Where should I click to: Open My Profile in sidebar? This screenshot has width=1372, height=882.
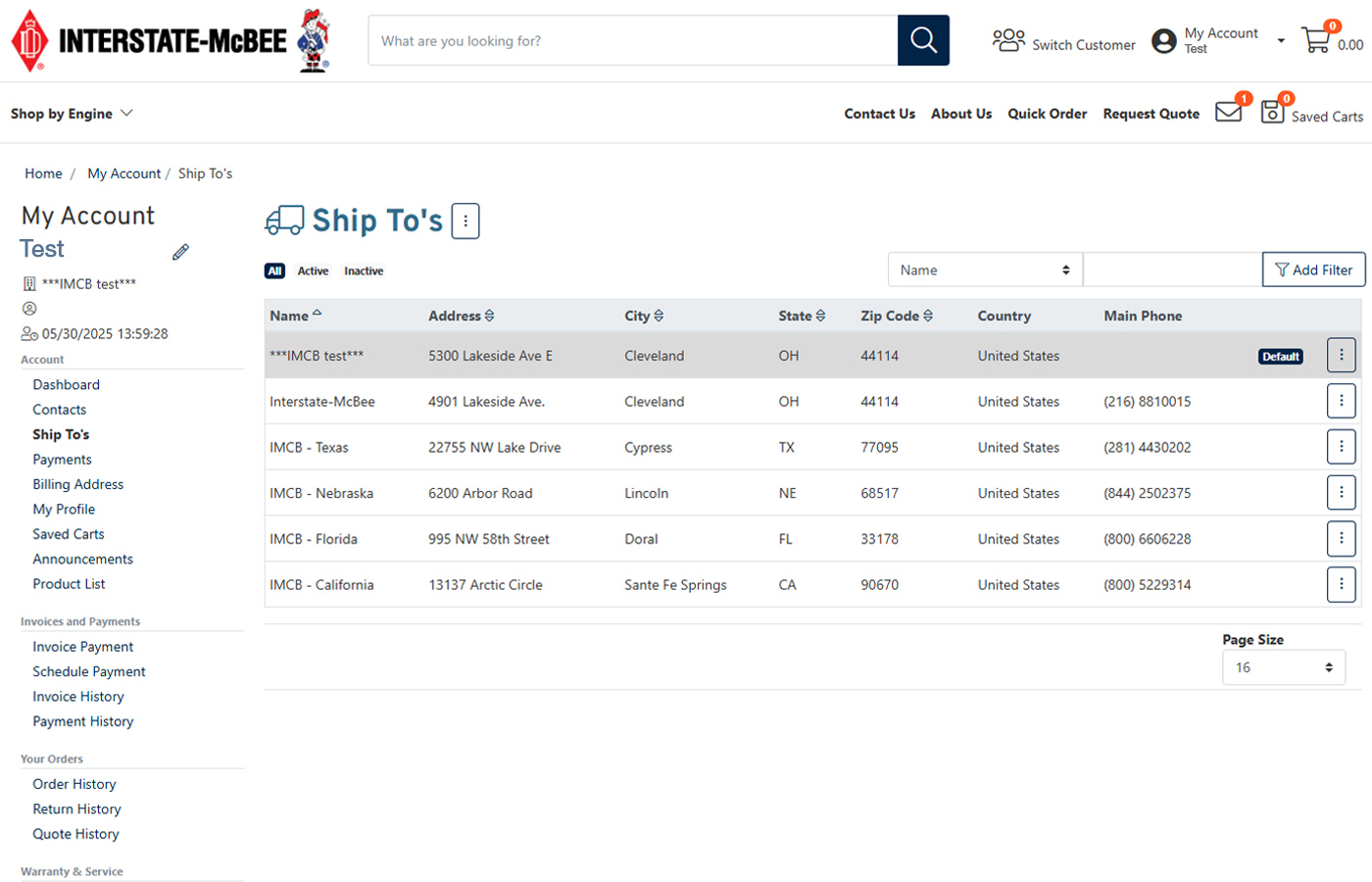pos(64,510)
